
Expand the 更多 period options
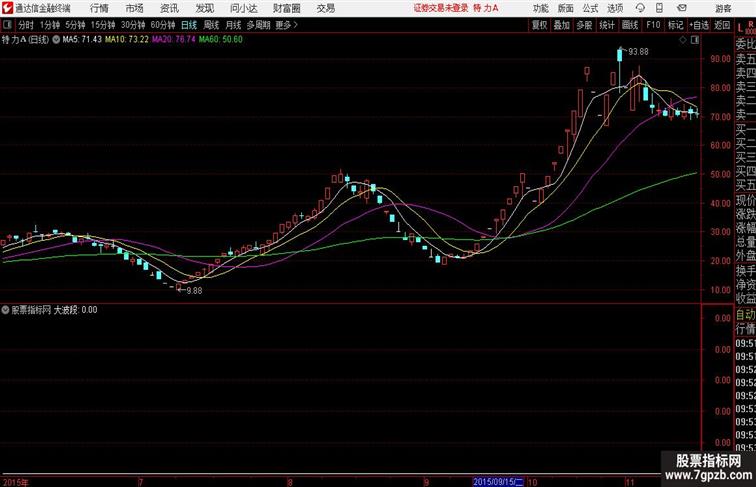(287, 25)
